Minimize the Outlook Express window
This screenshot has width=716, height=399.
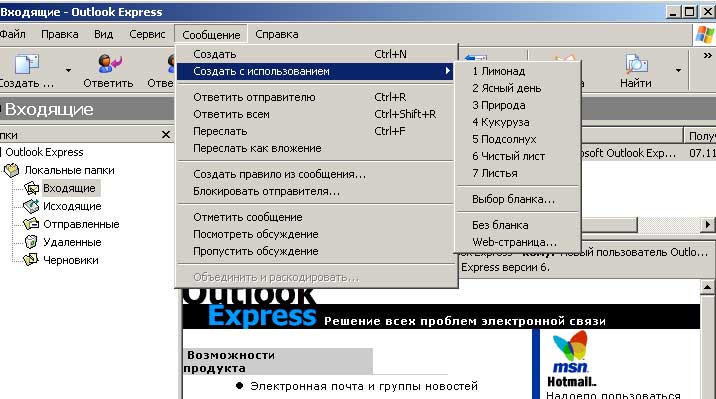(x=673, y=12)
